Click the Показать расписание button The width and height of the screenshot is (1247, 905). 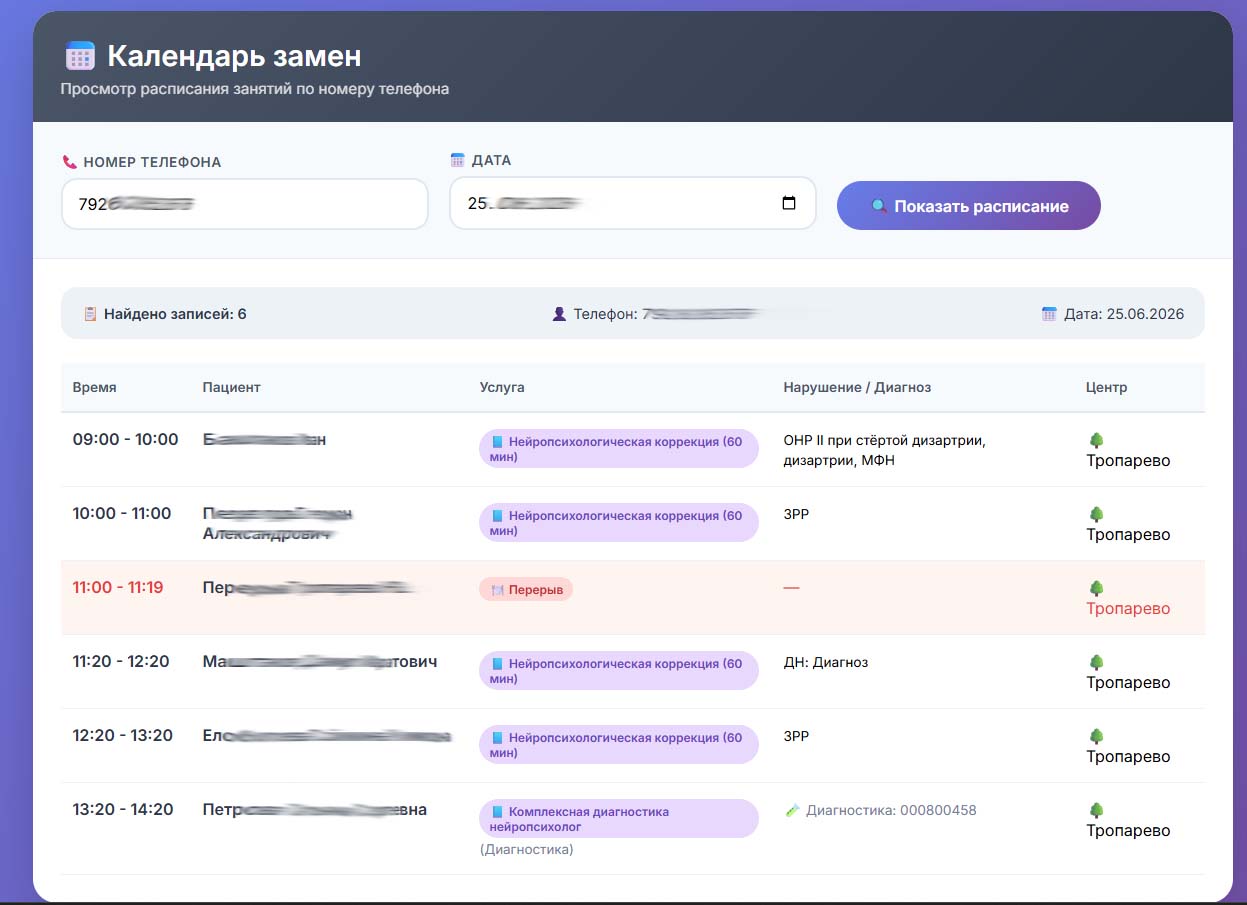tap(968, 206)
